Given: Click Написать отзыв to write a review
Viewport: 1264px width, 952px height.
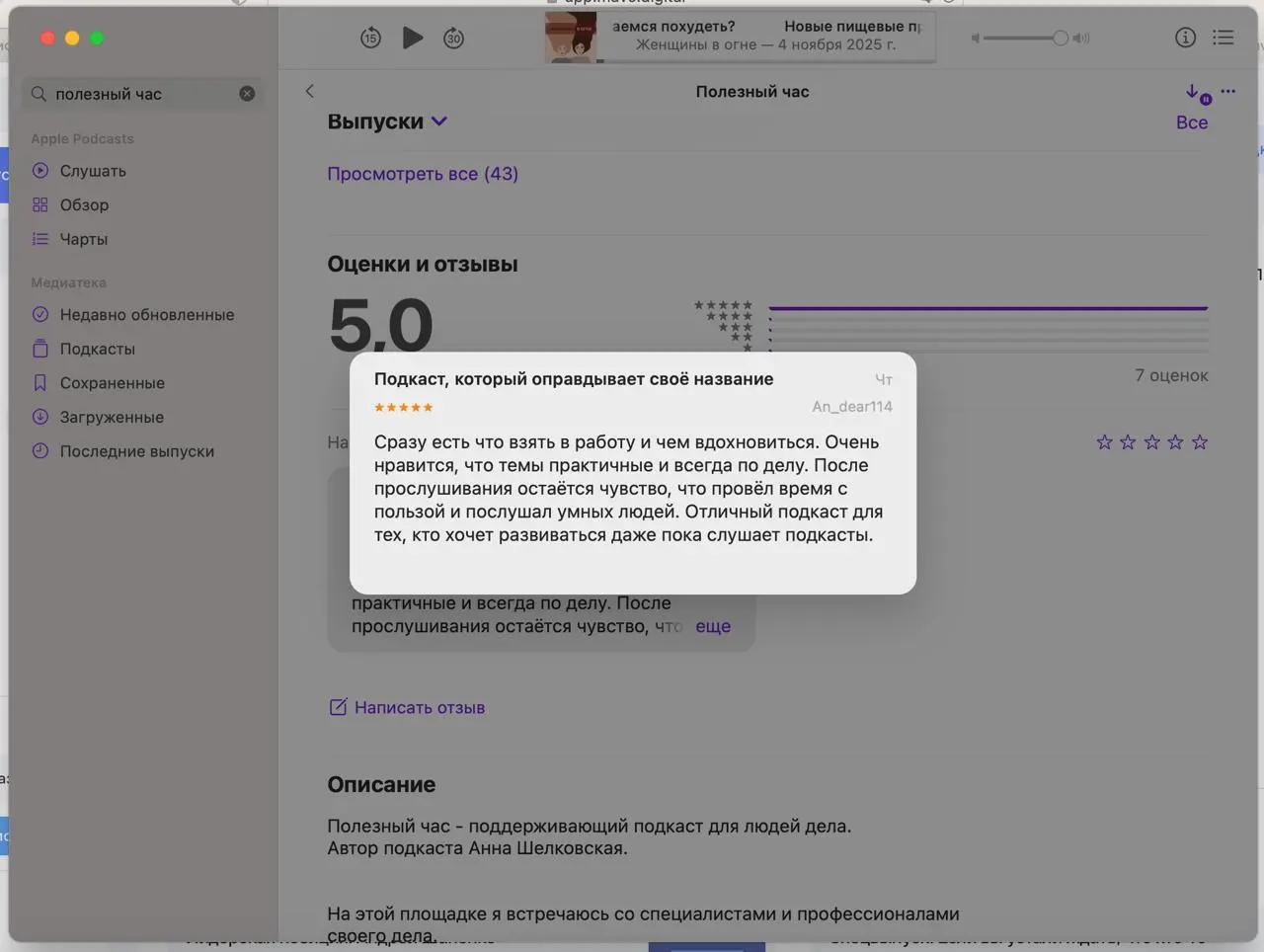Looking at the screenshot, I should click(407, 707).
